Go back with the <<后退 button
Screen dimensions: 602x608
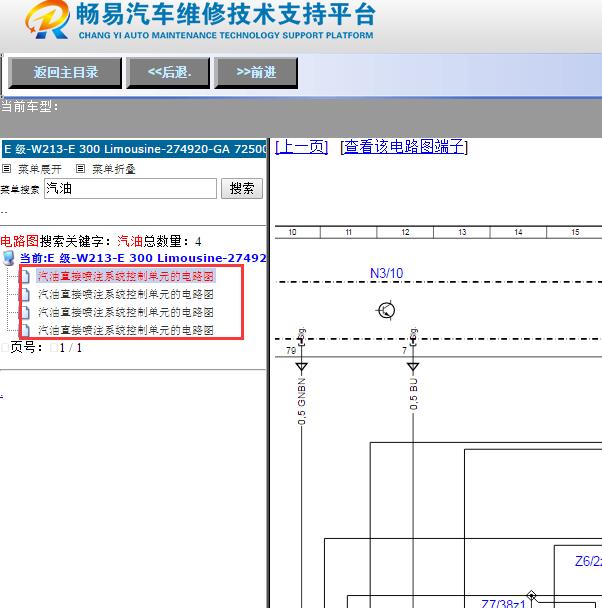pyautogui.click(x=169, y=73)
